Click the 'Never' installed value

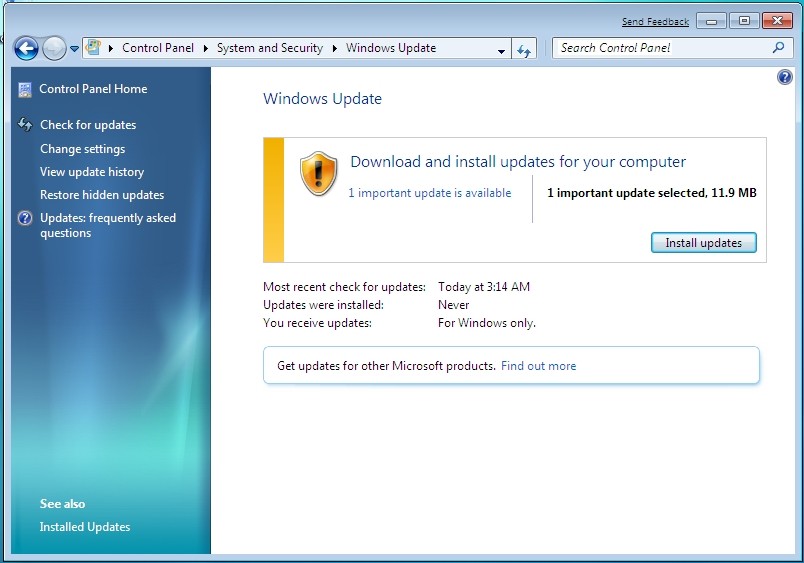[453, 305]
